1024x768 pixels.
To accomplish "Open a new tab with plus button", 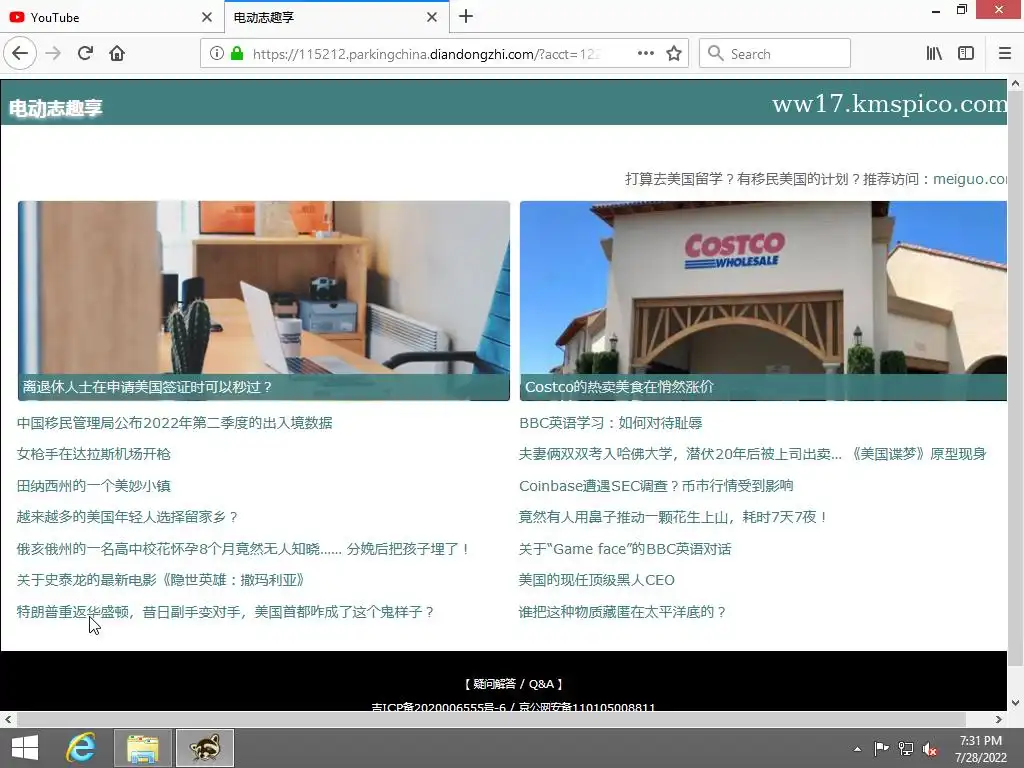I will [x=466, y=16].
